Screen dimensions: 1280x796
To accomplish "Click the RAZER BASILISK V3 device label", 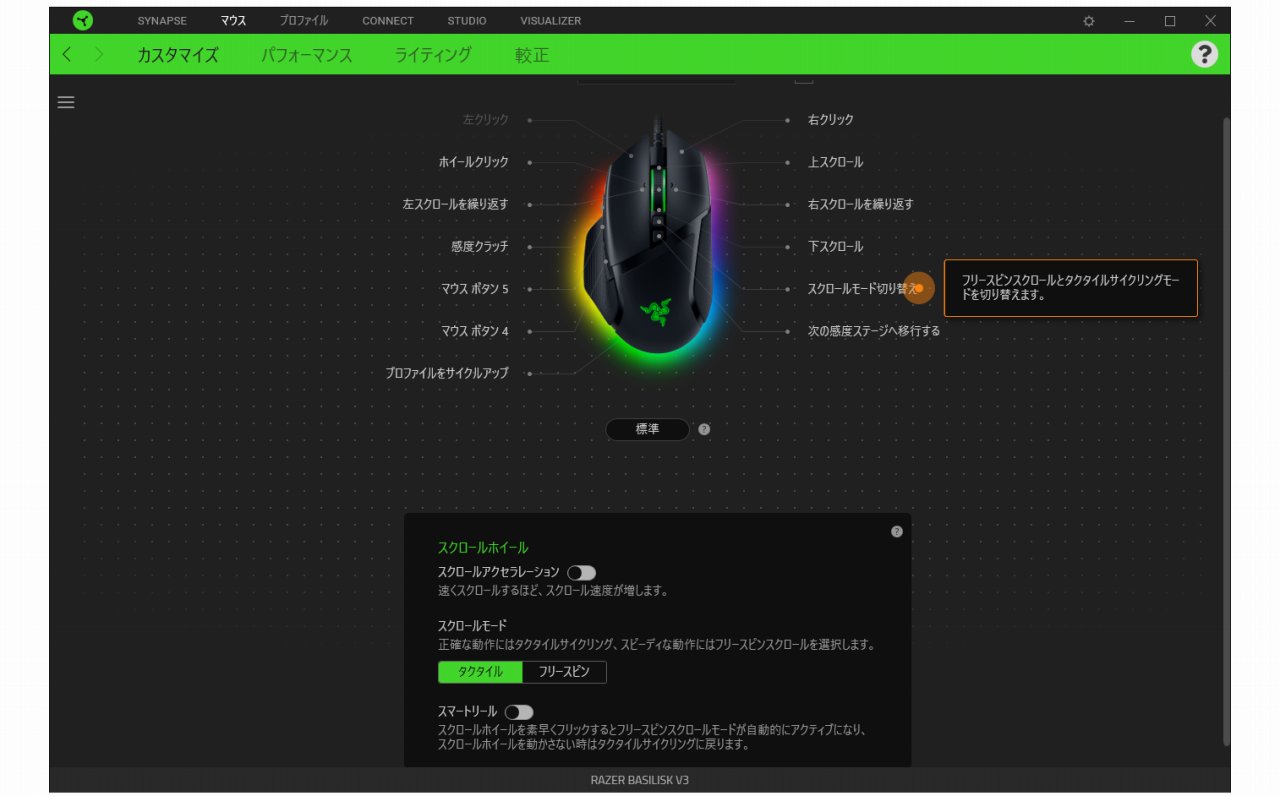I will (639, 780).
